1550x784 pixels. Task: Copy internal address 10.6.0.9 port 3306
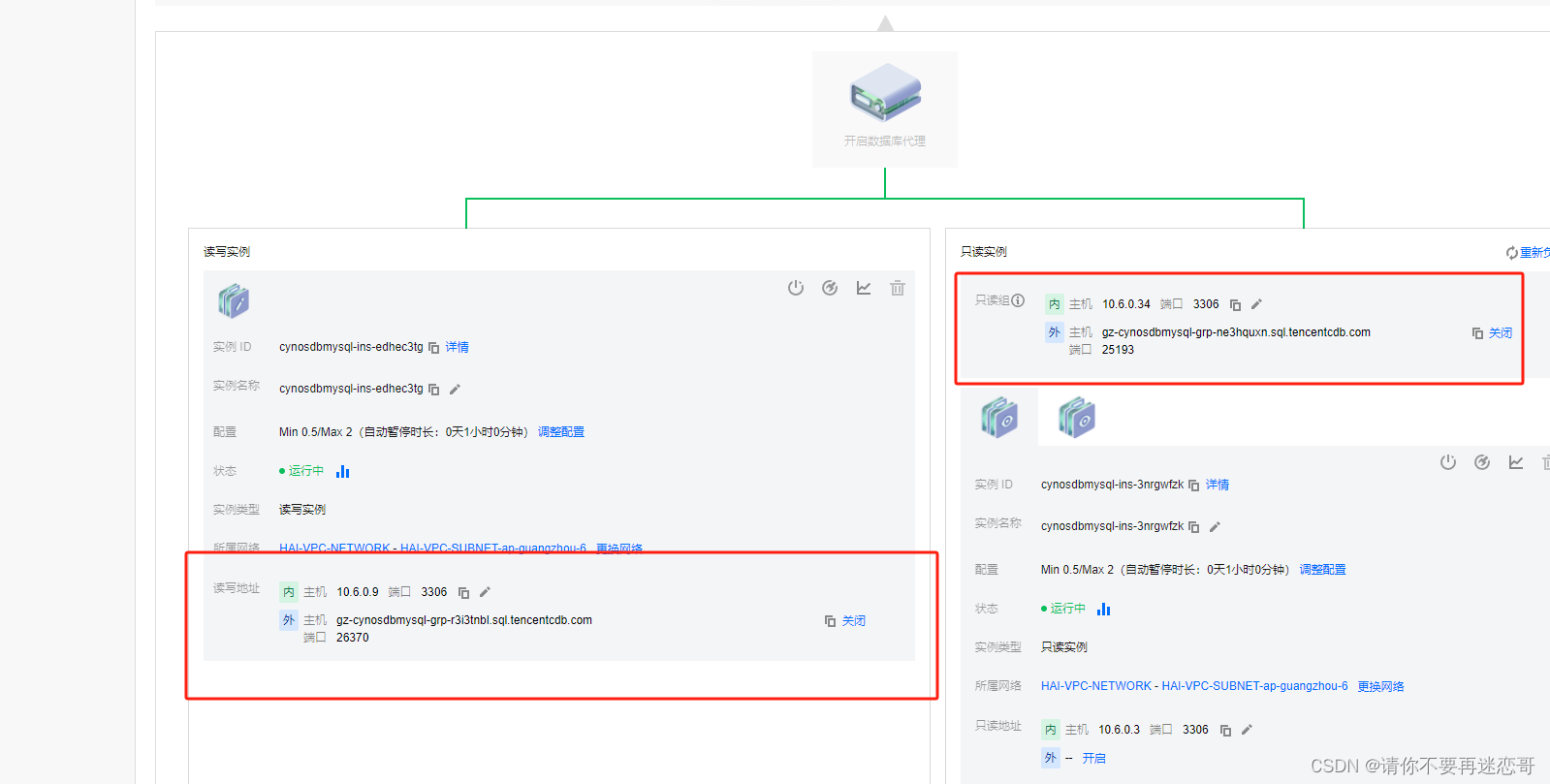click(x=463, y=592)
